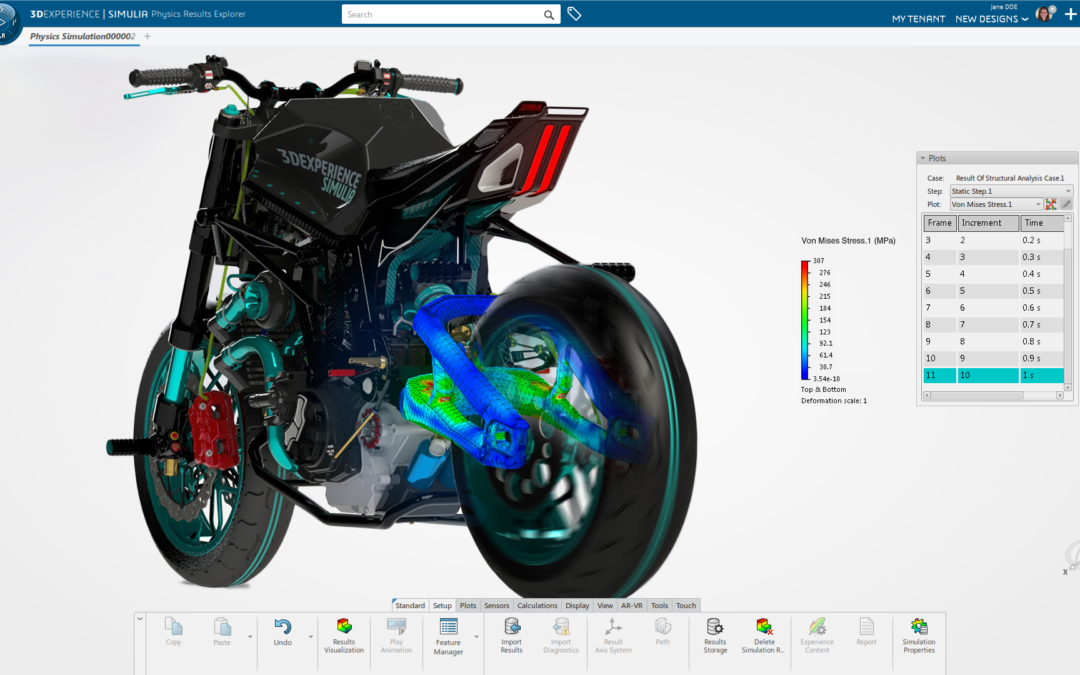Open the NEW DESIGNS dropdown
Image resolution: width=1080 pixels, height=675 pixels.
coord(992,19)
